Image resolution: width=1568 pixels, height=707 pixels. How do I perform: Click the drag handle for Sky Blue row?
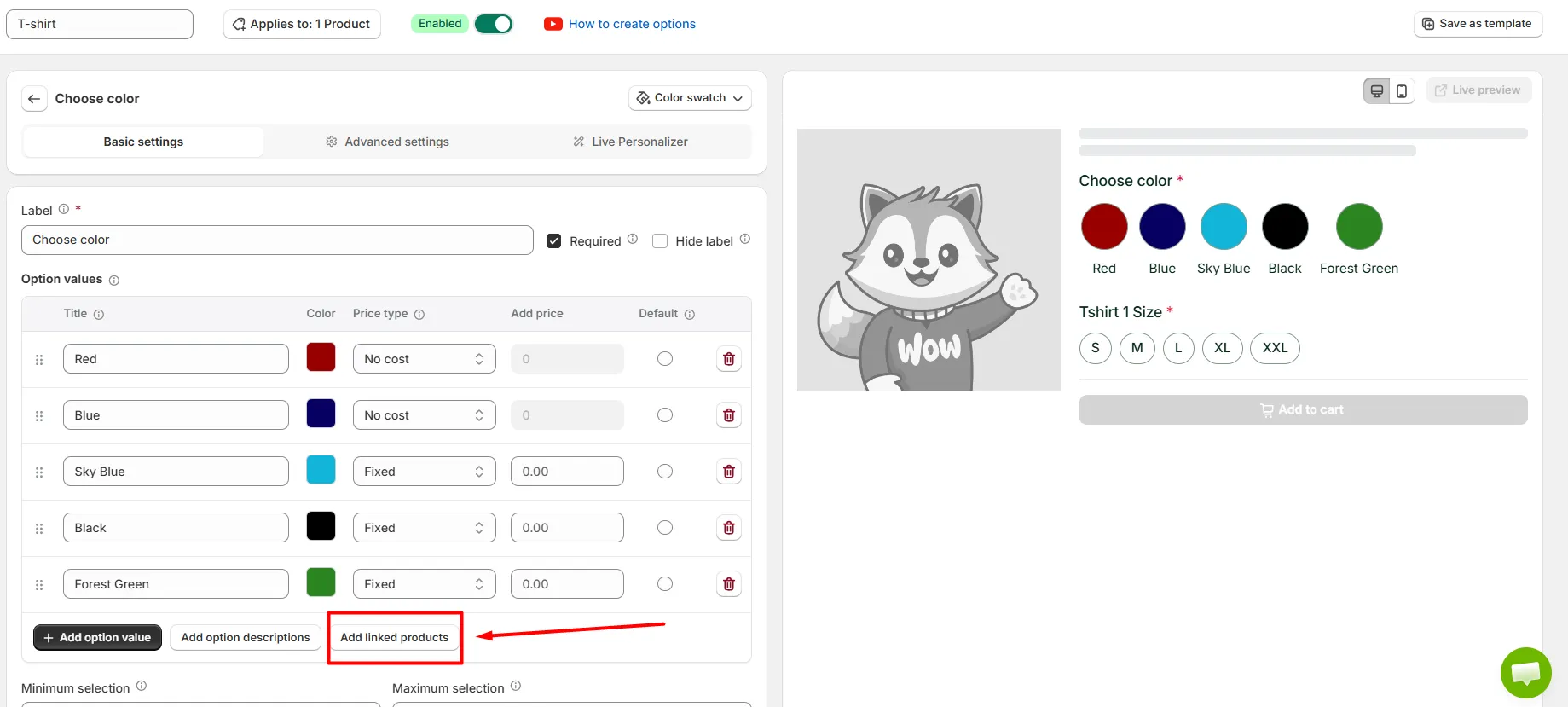click(x=39, y=472)
